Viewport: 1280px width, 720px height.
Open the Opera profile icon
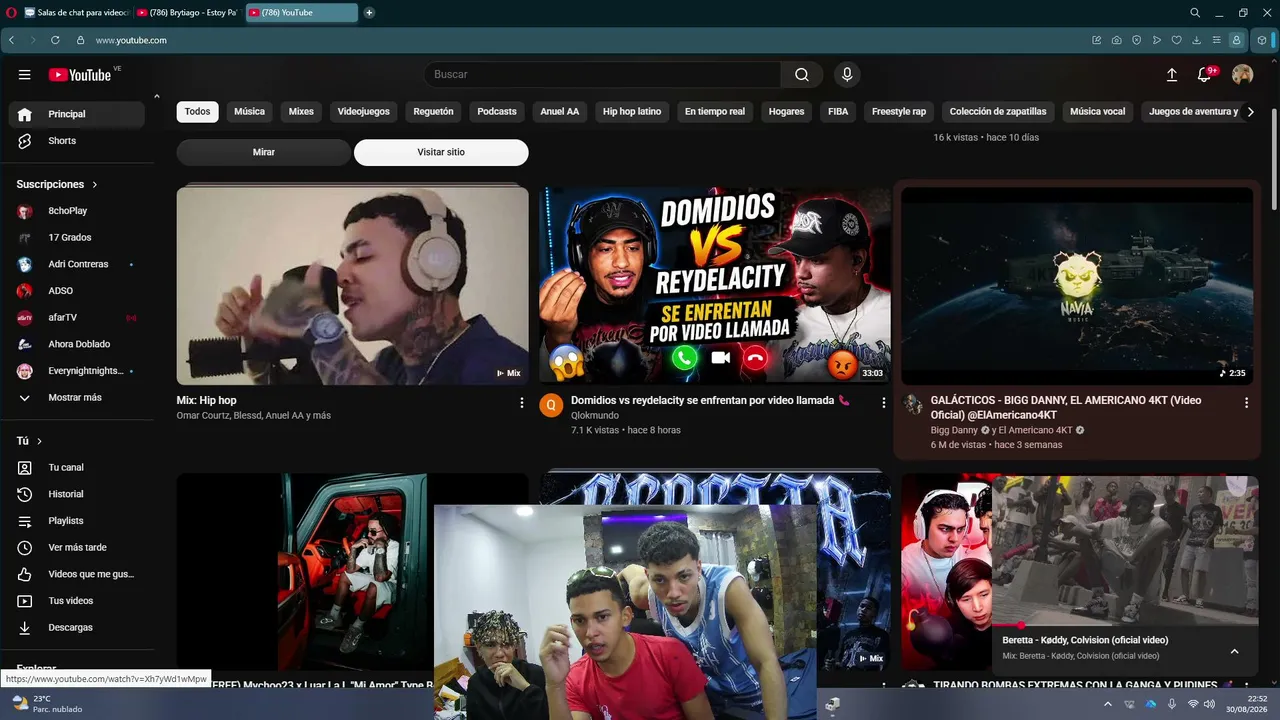pyautogui.click(x=1237, y=40)
